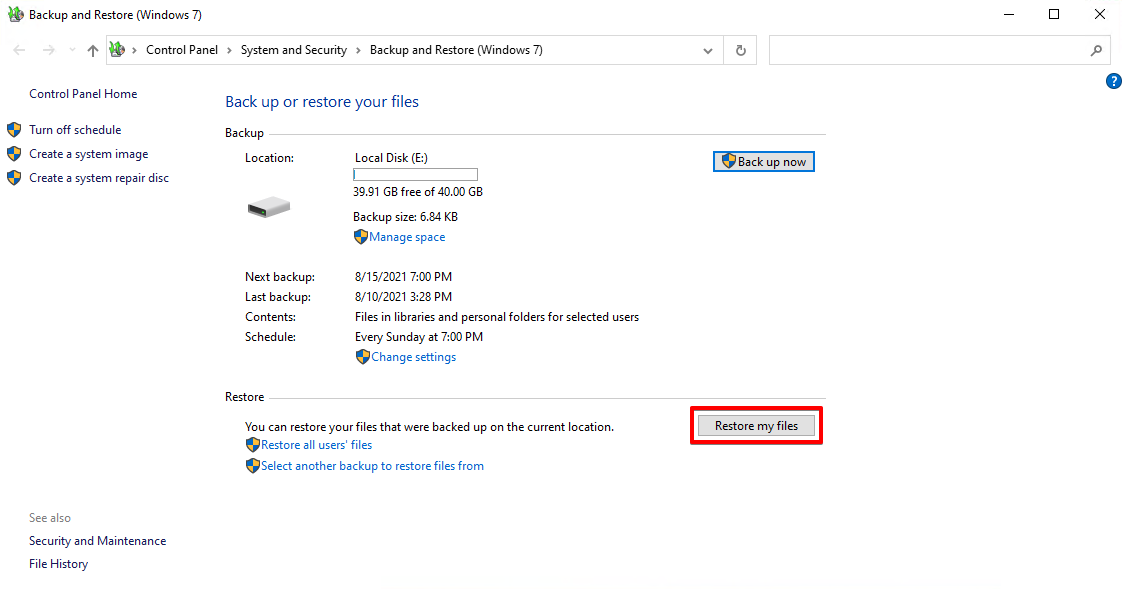Open System and Security from the breadcrumb
This screenshot has height=590, width=1122.
tap(293, 49)
